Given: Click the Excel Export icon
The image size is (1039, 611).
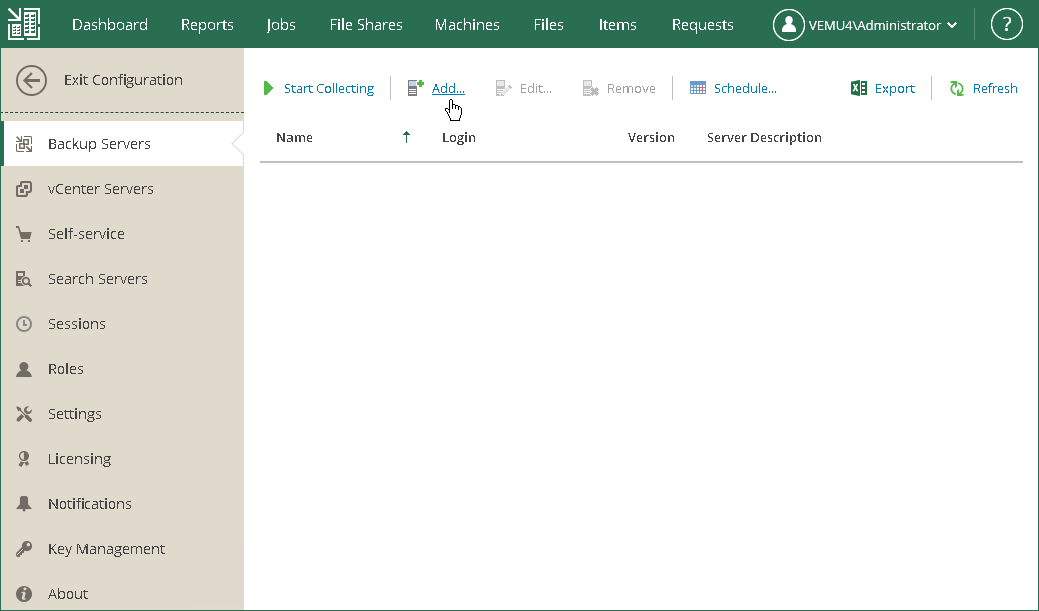Looking at the screenshot, I should click(859, 88).
